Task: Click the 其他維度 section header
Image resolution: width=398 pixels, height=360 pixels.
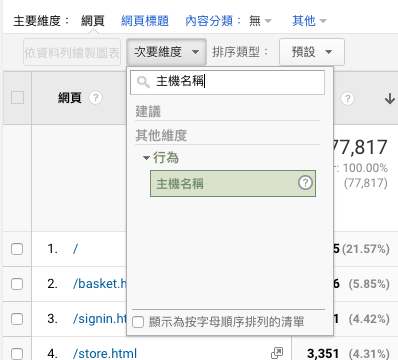Action: click(x=161, y=135)
